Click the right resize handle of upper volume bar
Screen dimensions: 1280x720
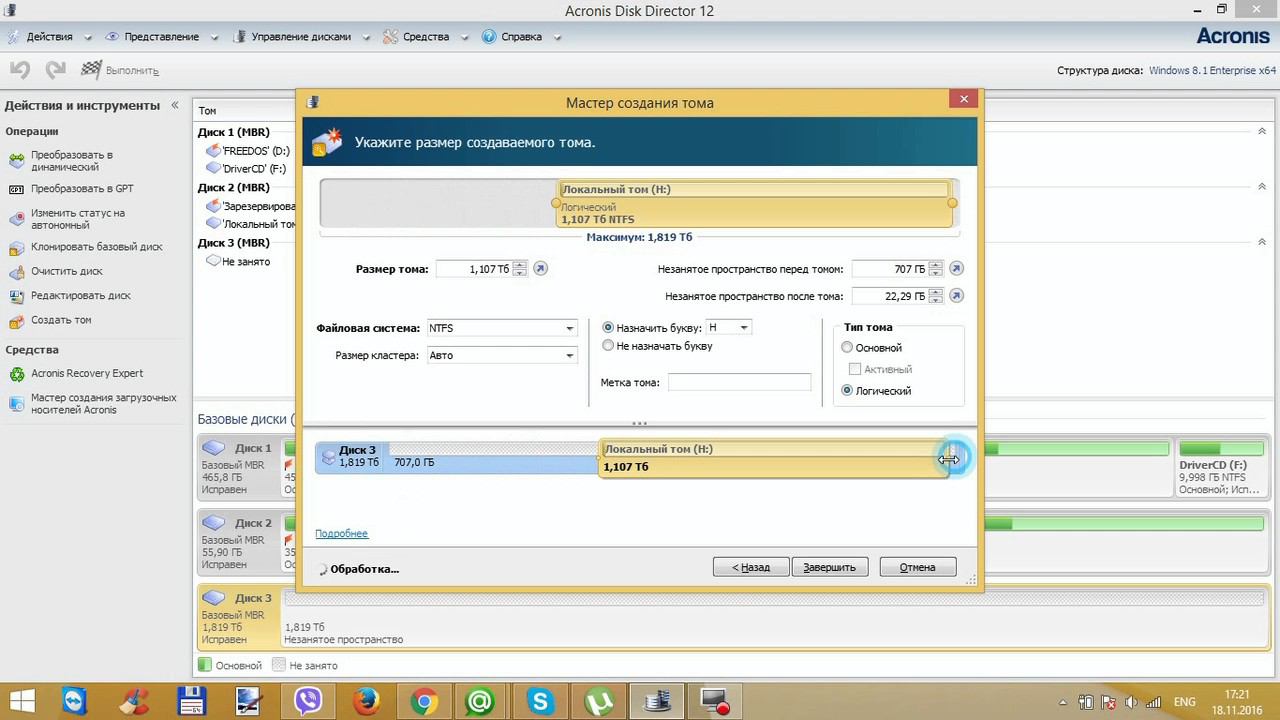point(952,203)
